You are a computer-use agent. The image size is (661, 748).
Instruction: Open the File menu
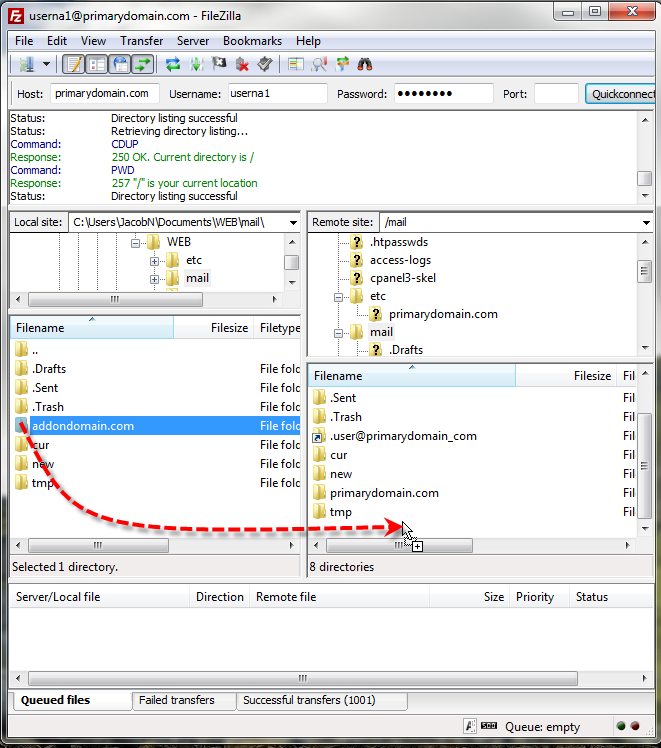[24, 41]
